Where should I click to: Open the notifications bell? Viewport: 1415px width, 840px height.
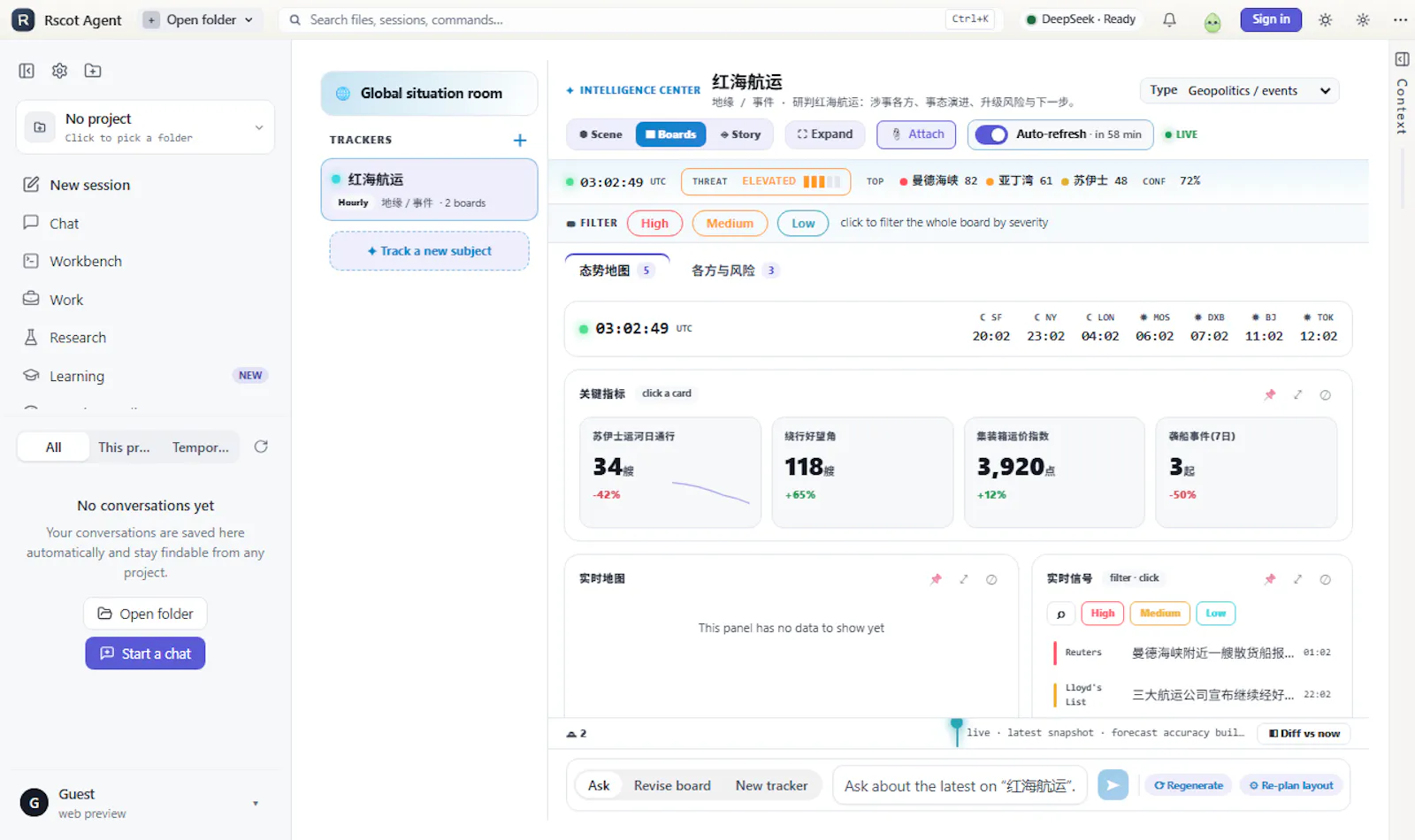click(x=1169, y=19)
